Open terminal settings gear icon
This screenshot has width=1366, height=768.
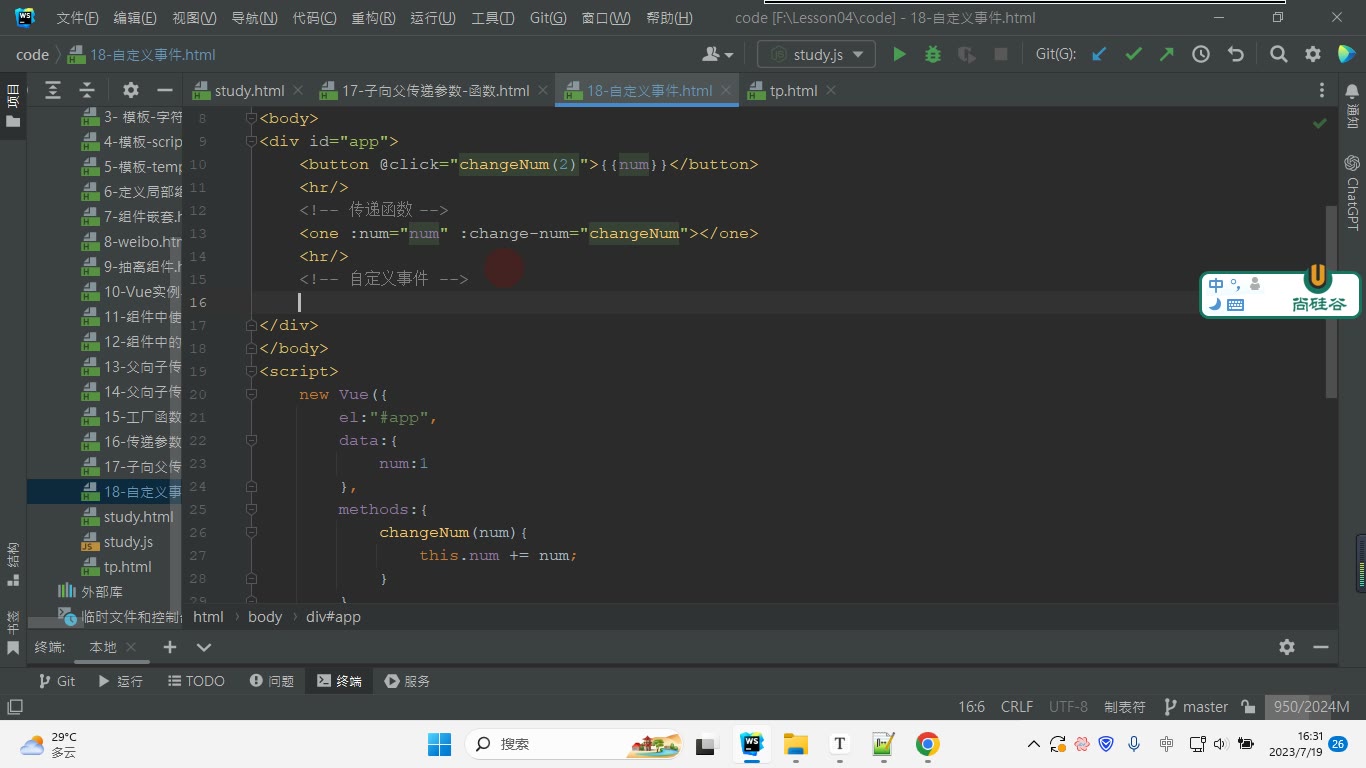tap(1287, 647)
